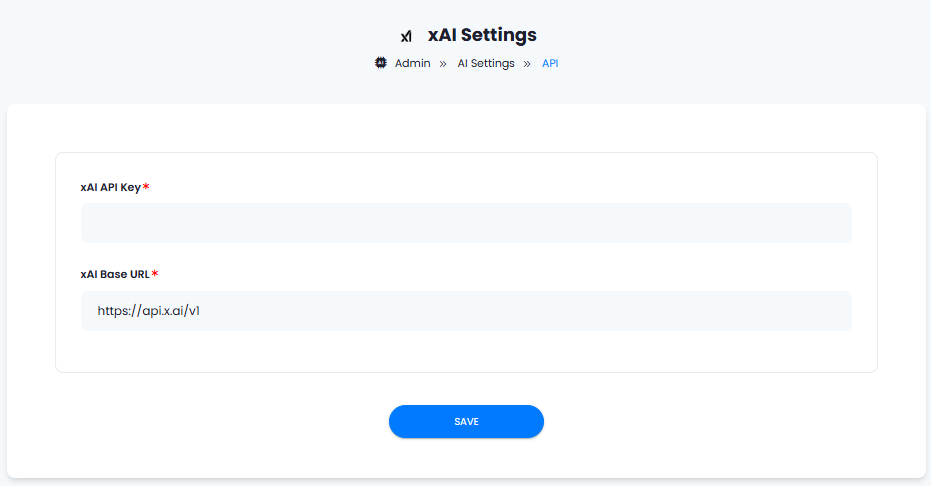Screen dimensions: 931x486
Task: Focus the empty xAI API Key field
Action: 466,223
